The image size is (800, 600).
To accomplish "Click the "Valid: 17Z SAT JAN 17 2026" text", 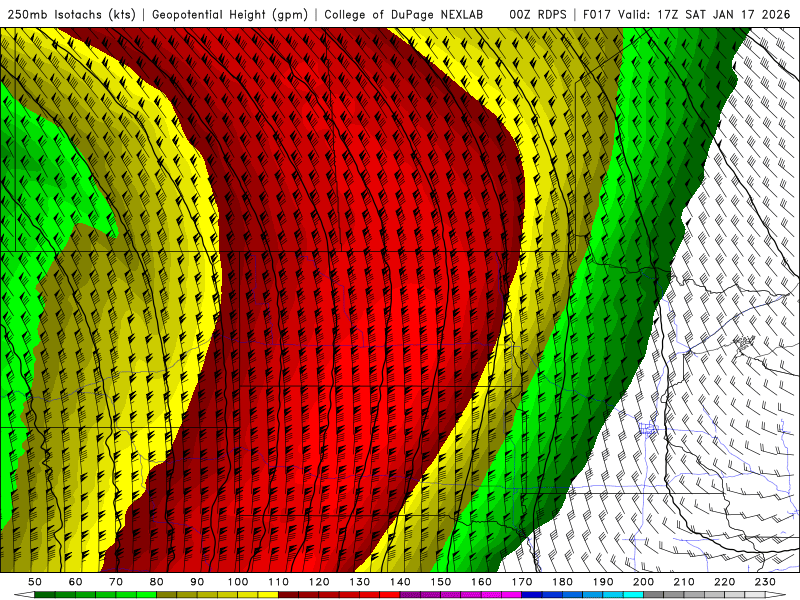I will pyautogui.click(x=704, y=14).
